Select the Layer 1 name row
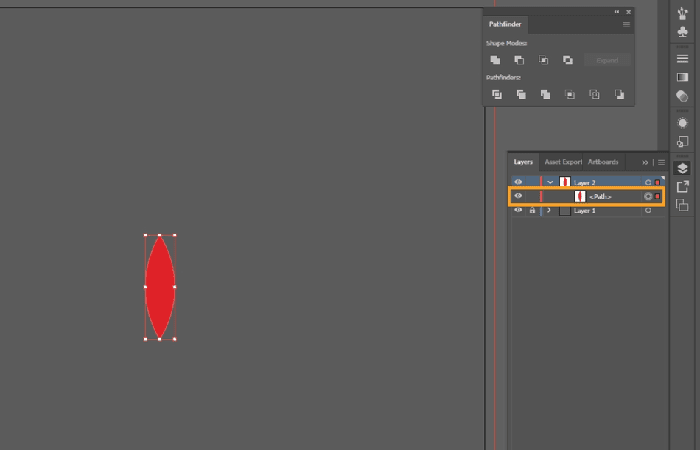The image size is (700, 450). pyautogui.click(x=584, y=210)
